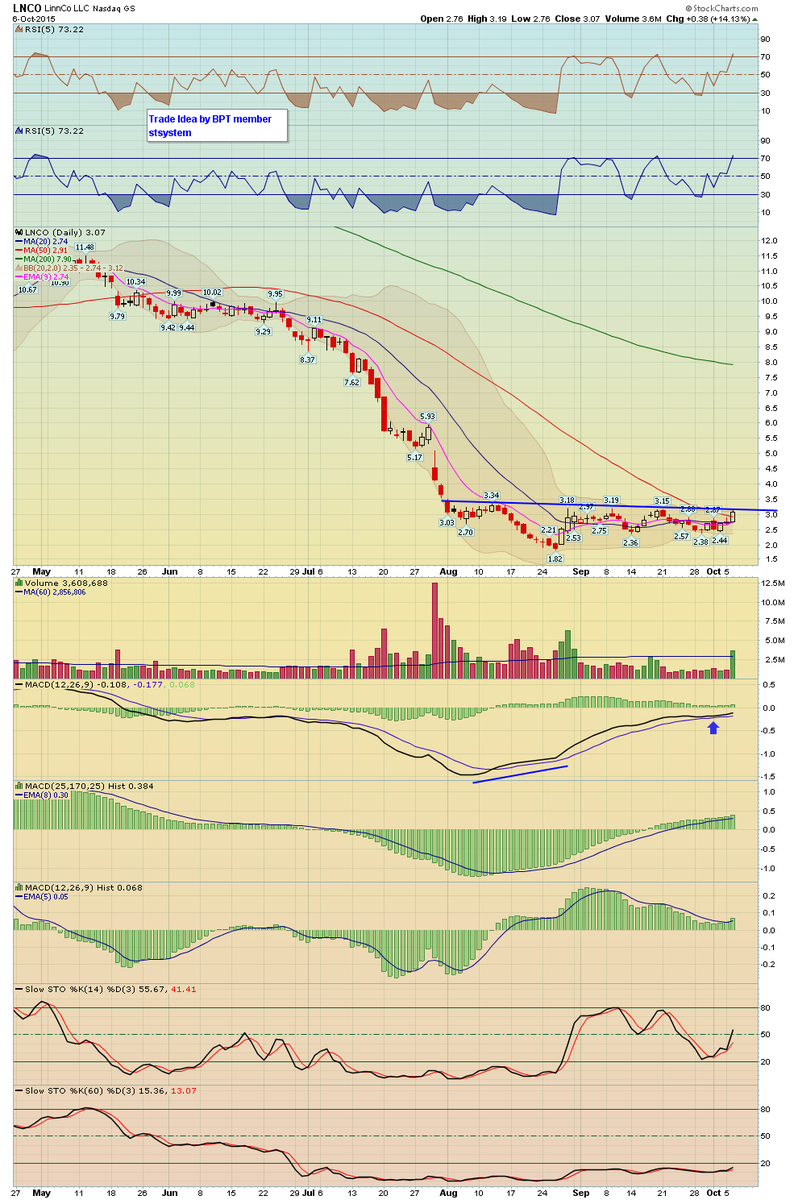
Task: Click the 9.79 price low label
Action: click(x=118, y=315)
